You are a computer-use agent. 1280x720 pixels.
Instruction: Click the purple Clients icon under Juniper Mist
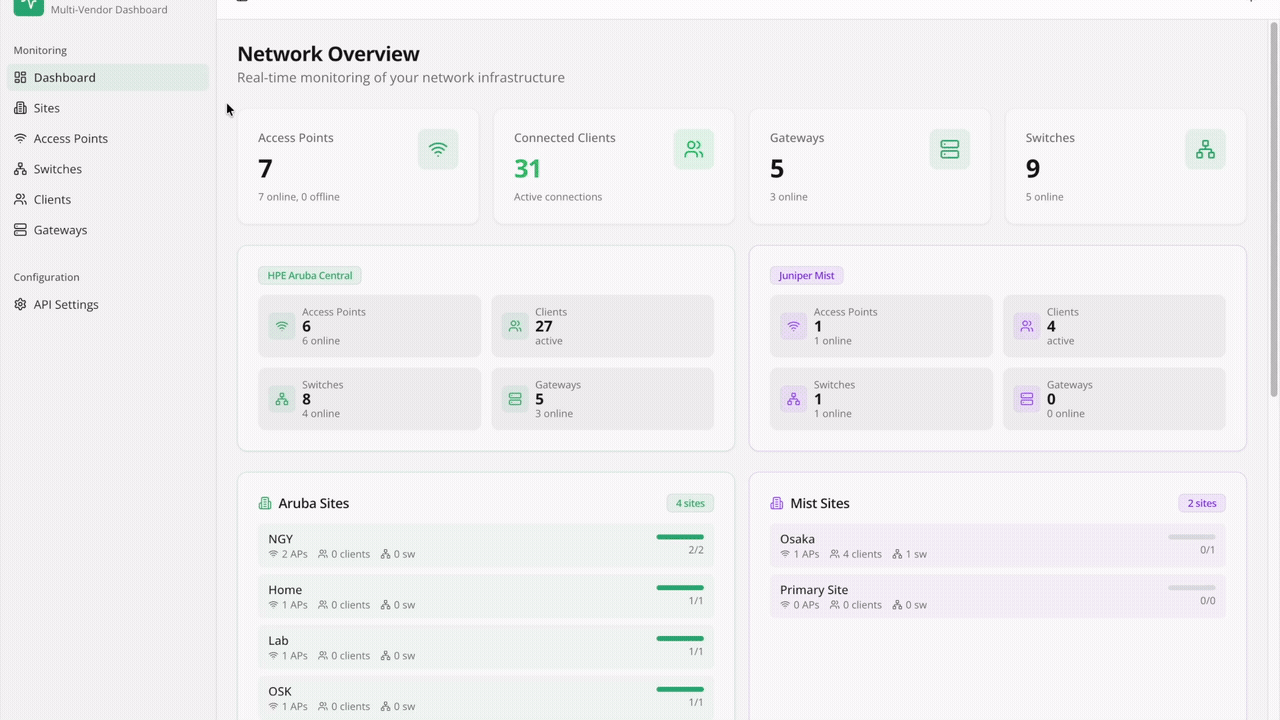pyautogui.click(x=1027, y=326)
